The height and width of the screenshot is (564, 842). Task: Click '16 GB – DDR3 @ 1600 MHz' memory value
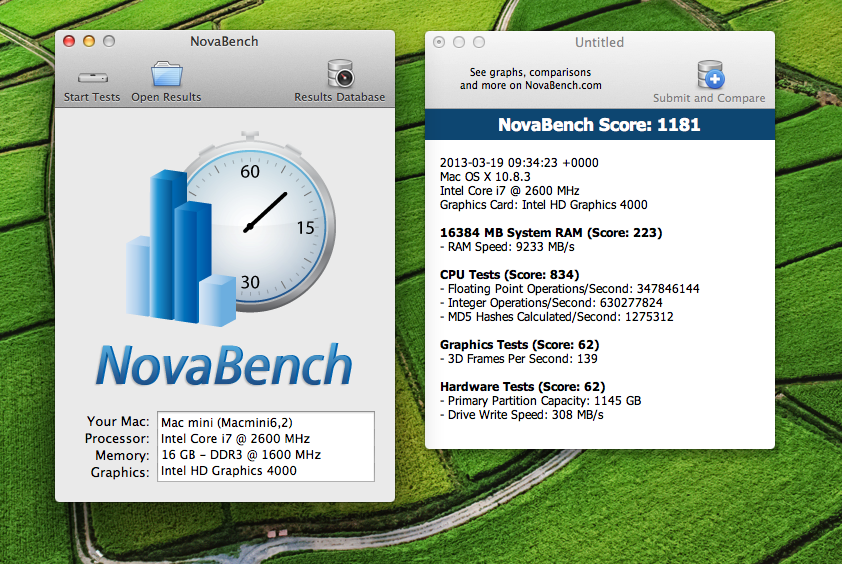241,454
